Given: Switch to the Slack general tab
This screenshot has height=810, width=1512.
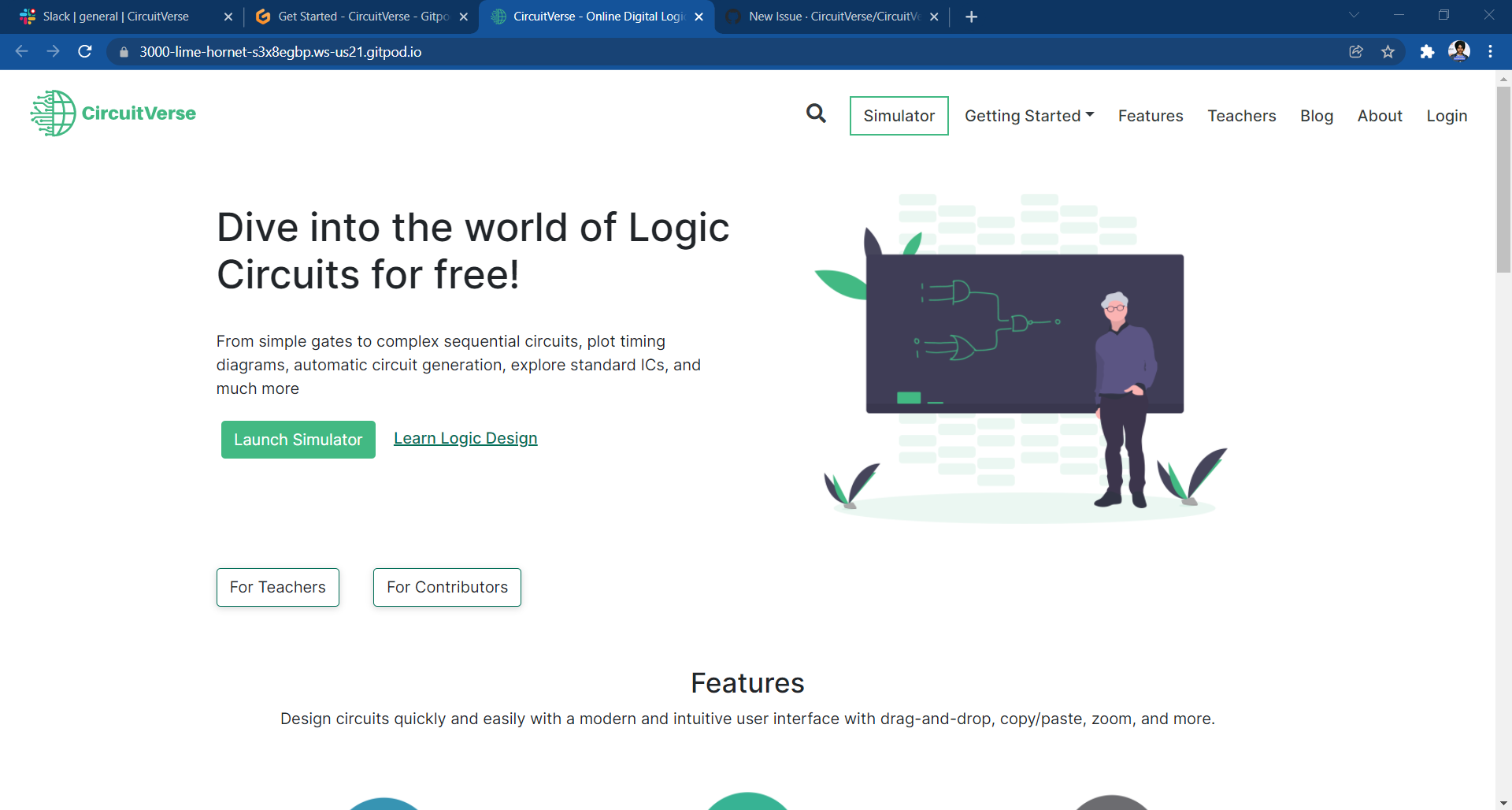Looking at the screenshot, I should pyautogui.click(x=110, y=16).
